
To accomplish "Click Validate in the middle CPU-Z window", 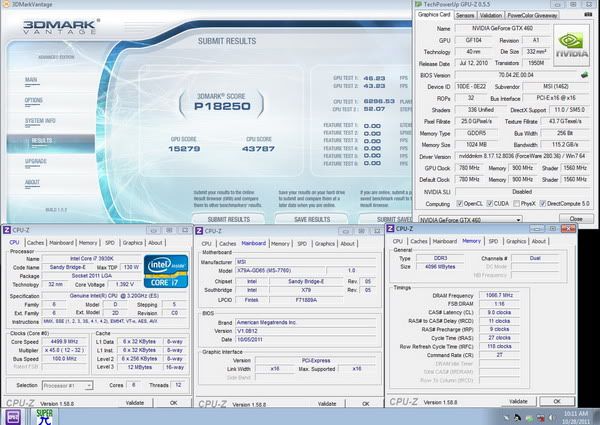I will [327, 404].
